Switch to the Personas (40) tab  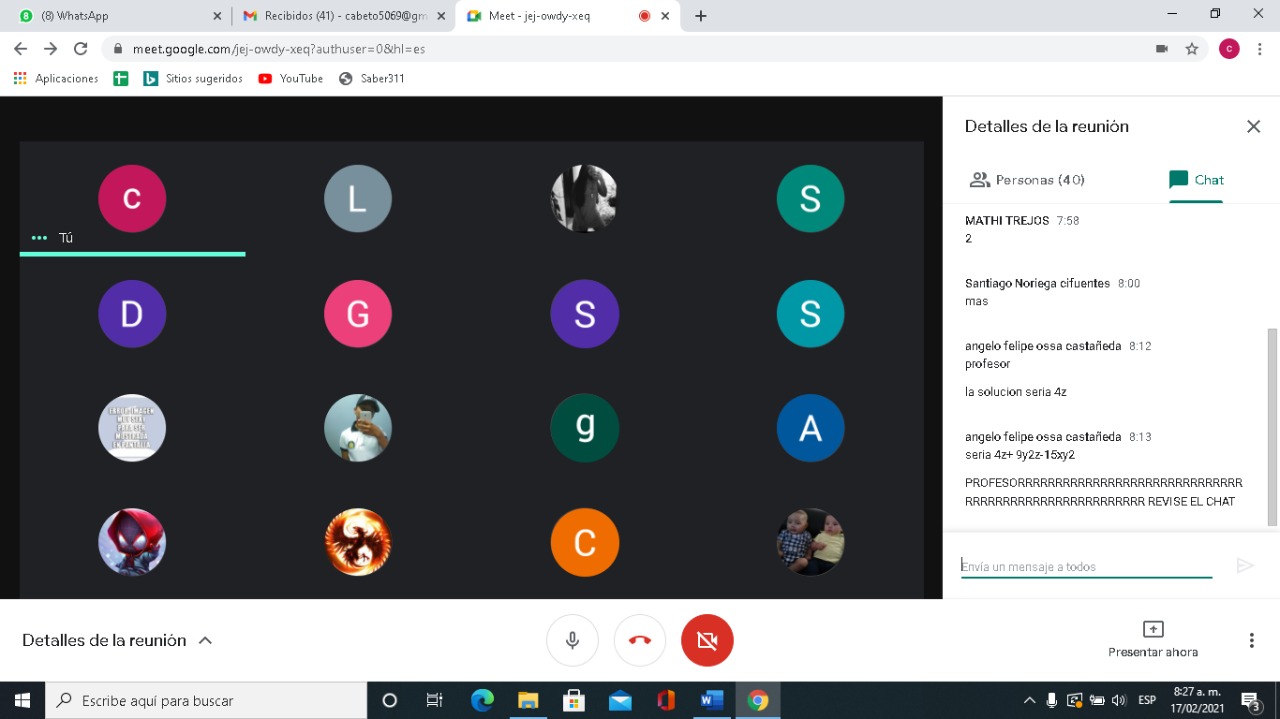(1027, 180)
